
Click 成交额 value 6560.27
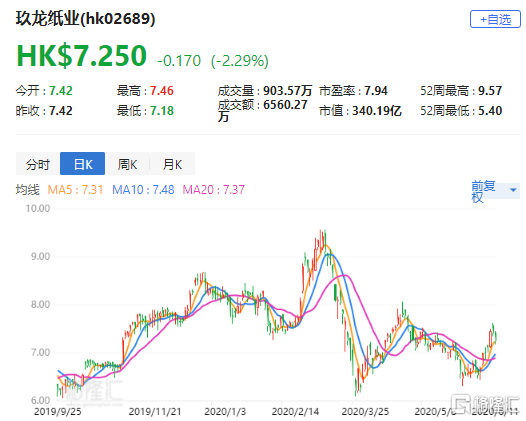pos(285,105)
